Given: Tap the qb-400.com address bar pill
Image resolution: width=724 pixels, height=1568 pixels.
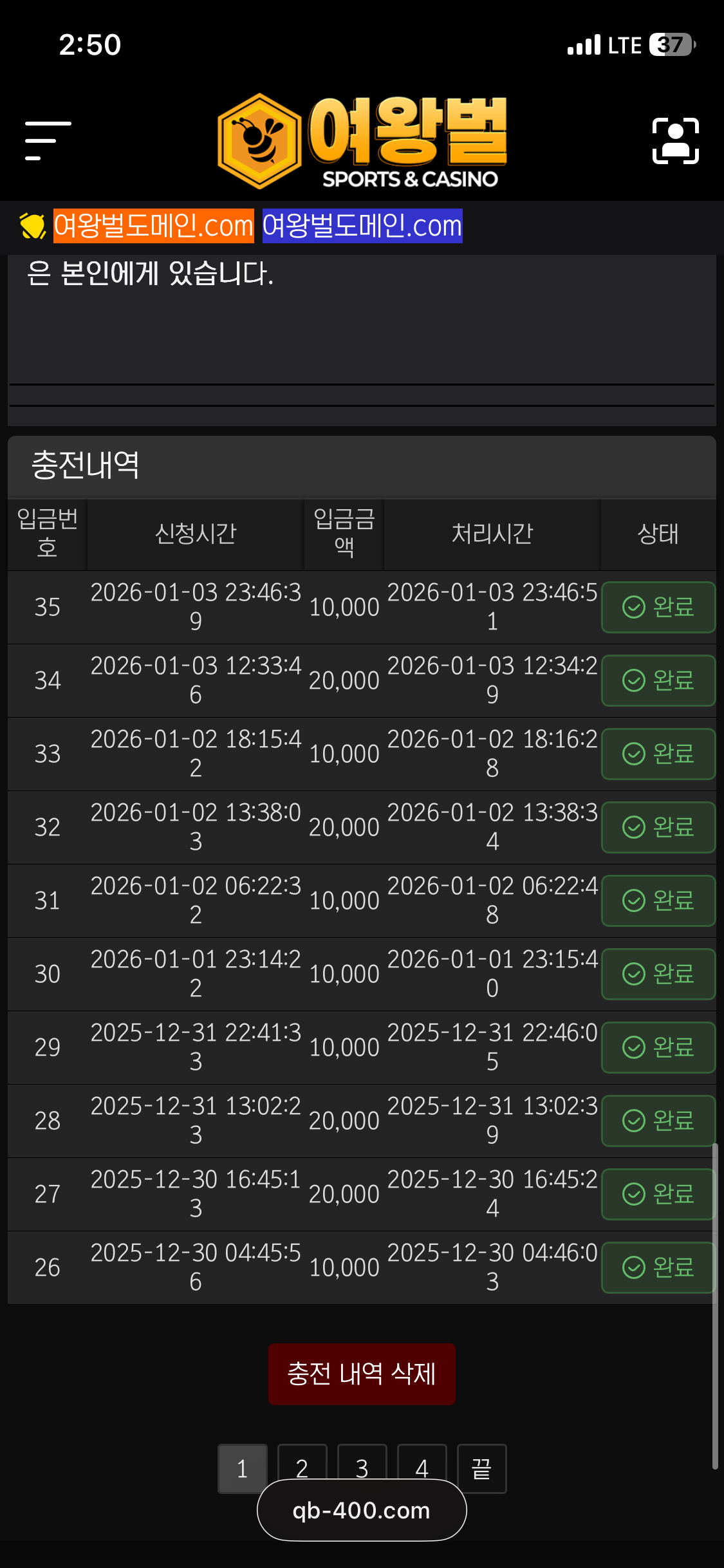Looking at the screenshot, I should [x=362, y=1510].
